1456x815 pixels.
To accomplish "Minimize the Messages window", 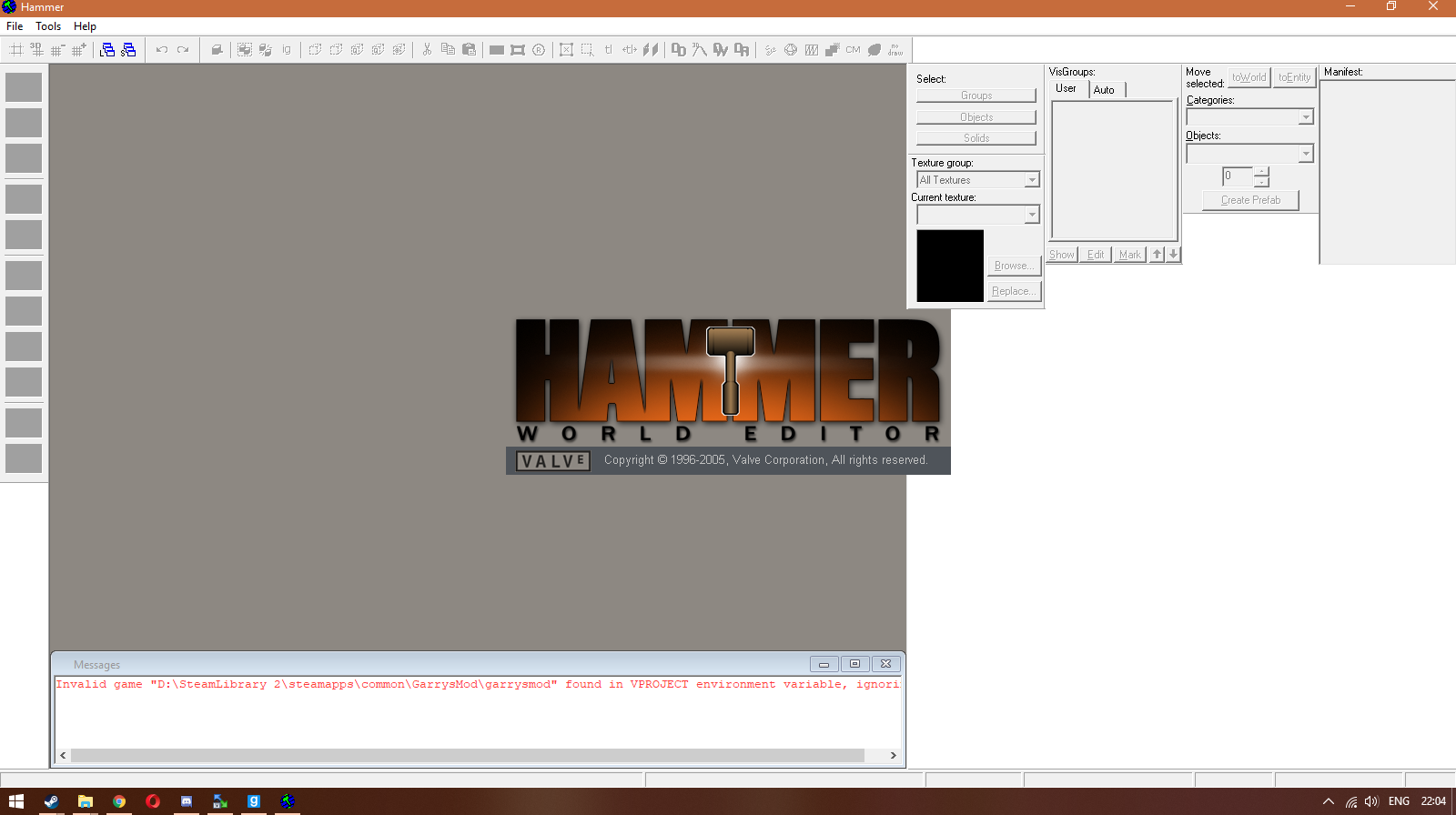I will click(824, 664).
